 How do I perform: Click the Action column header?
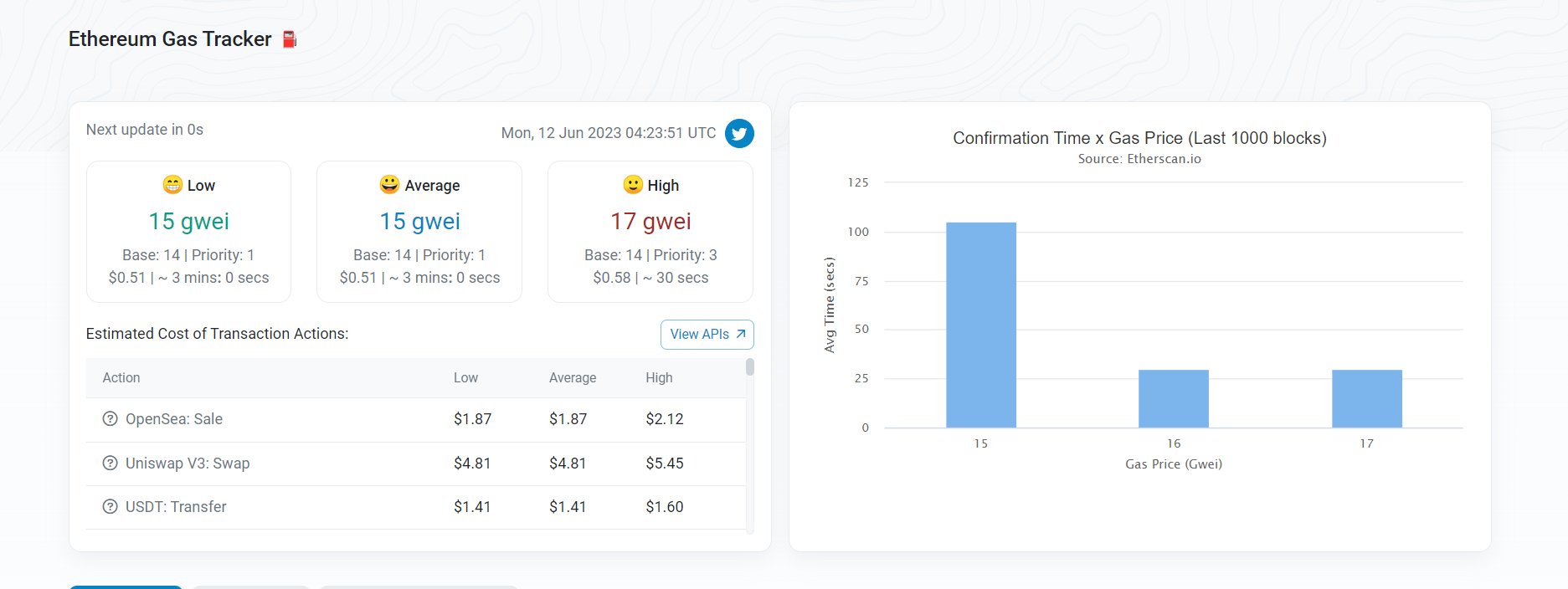[121, 378]
